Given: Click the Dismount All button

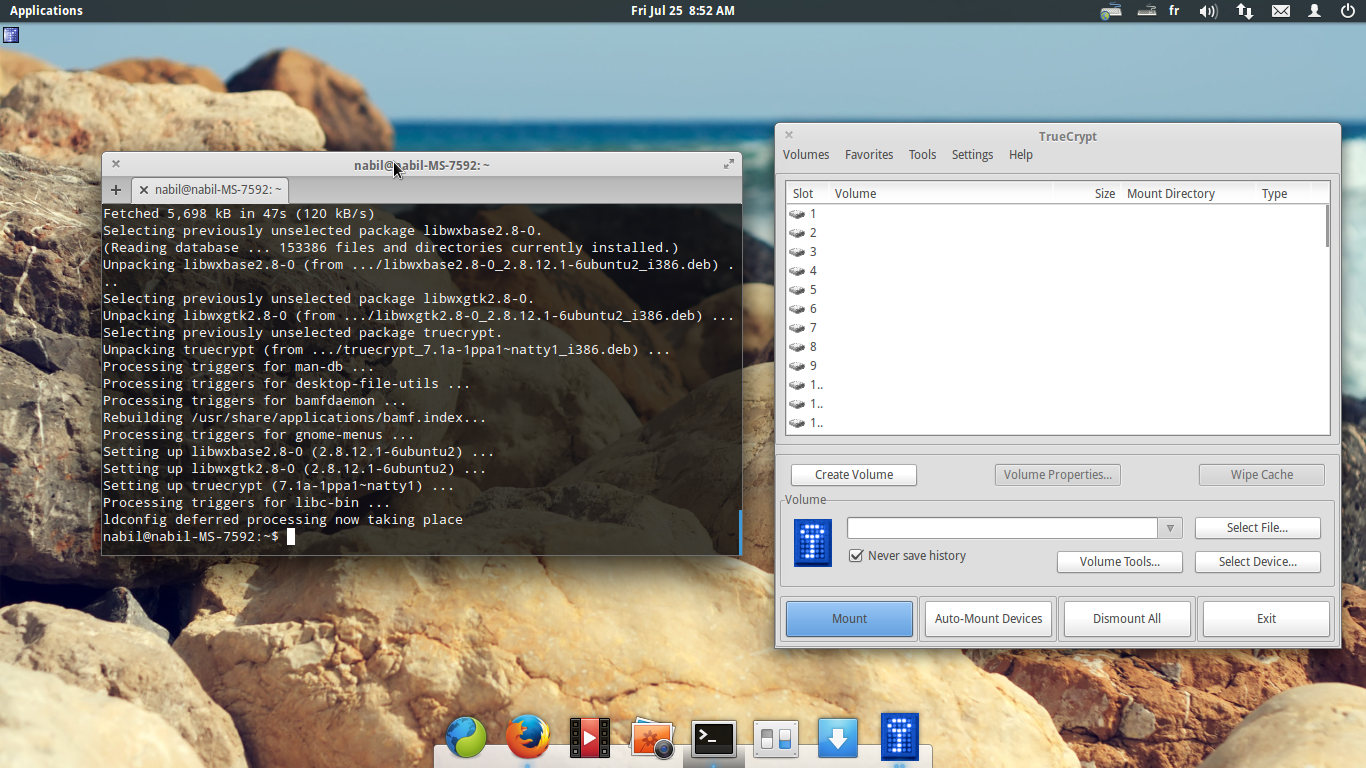Looking at the screenshot, I should 1127,619.
